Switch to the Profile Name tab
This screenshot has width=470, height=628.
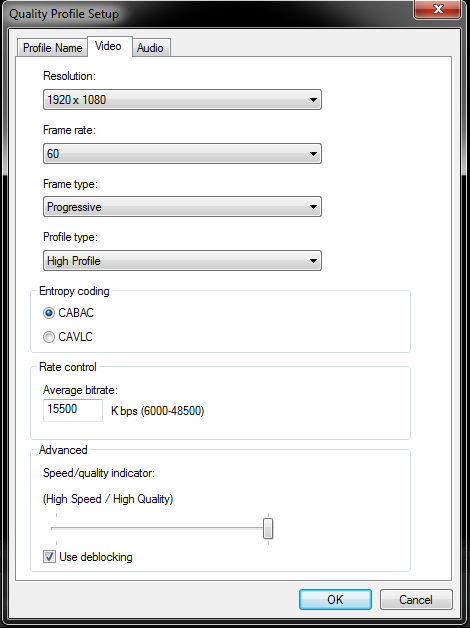point(52,48)
